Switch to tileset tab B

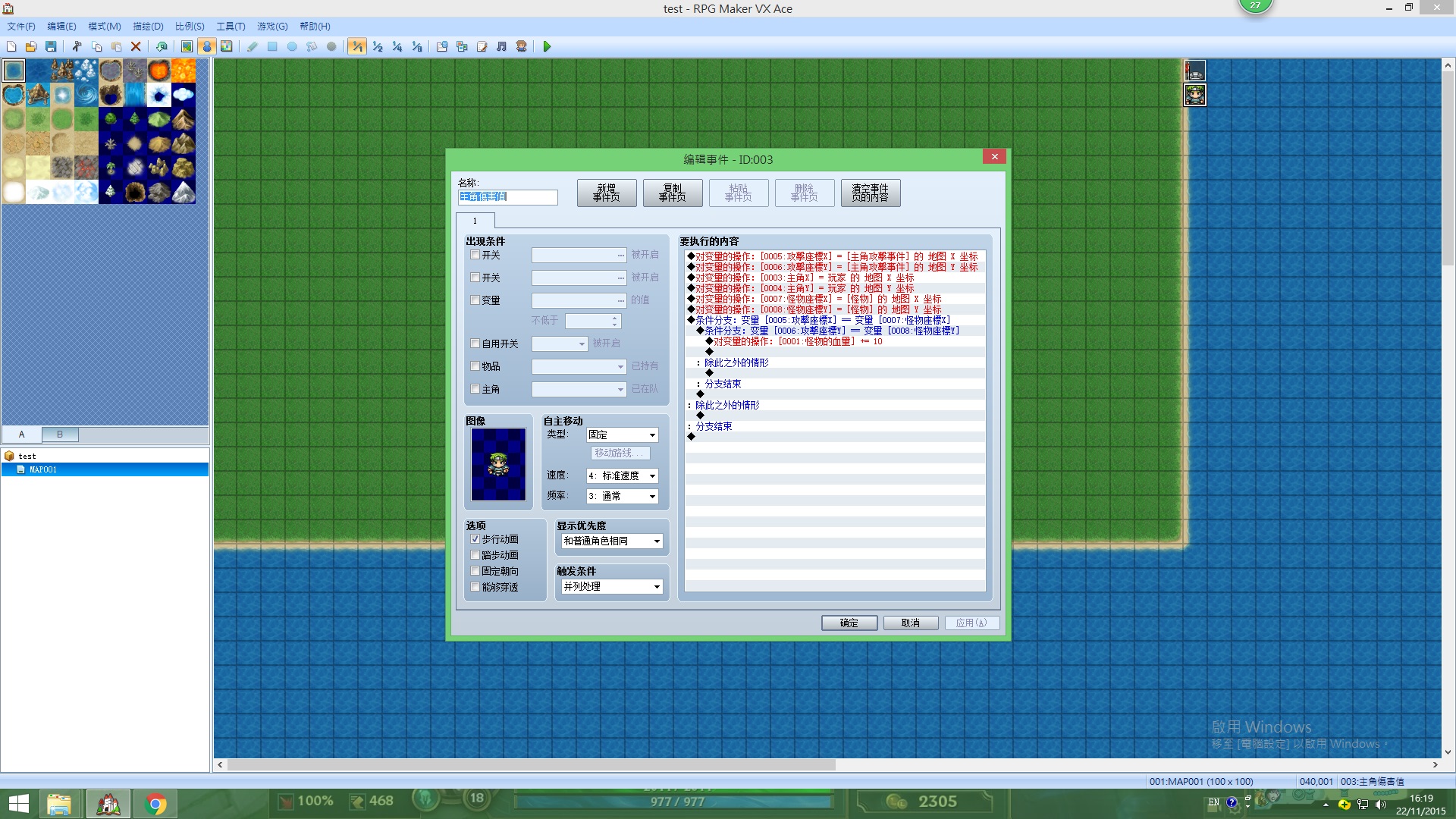point(60,435)
